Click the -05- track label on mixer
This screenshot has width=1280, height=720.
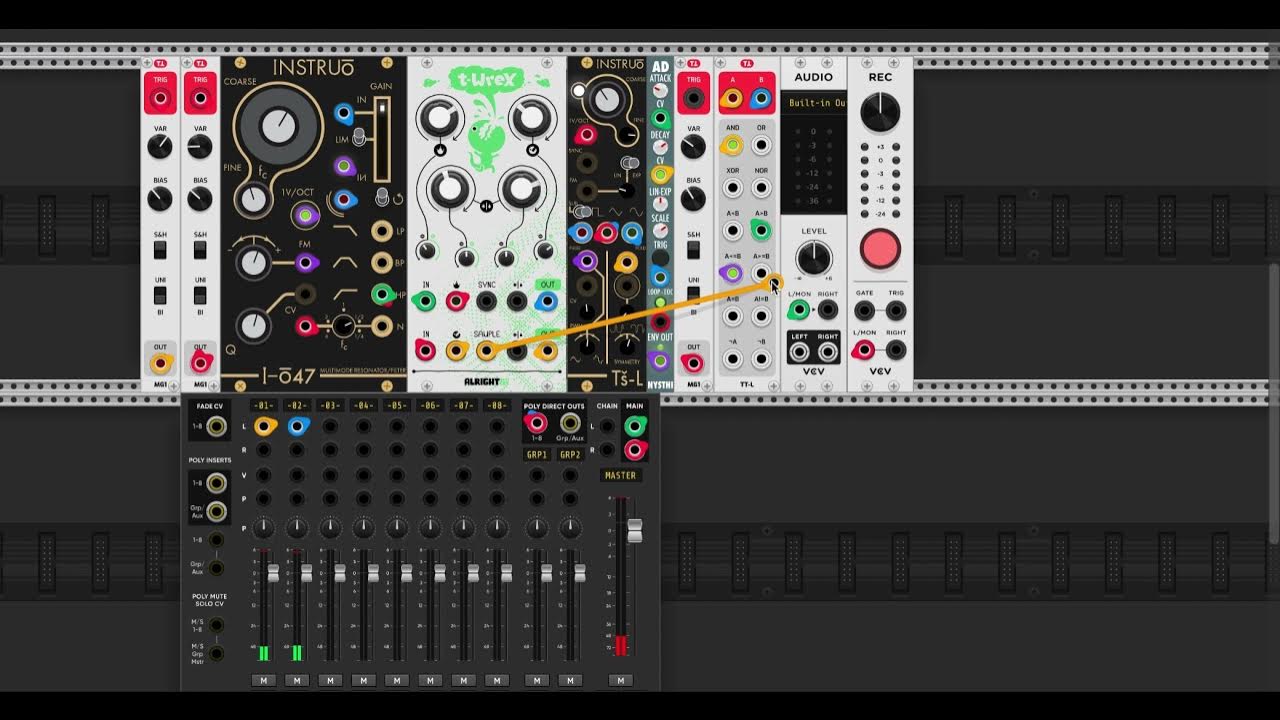coord(397,406)
